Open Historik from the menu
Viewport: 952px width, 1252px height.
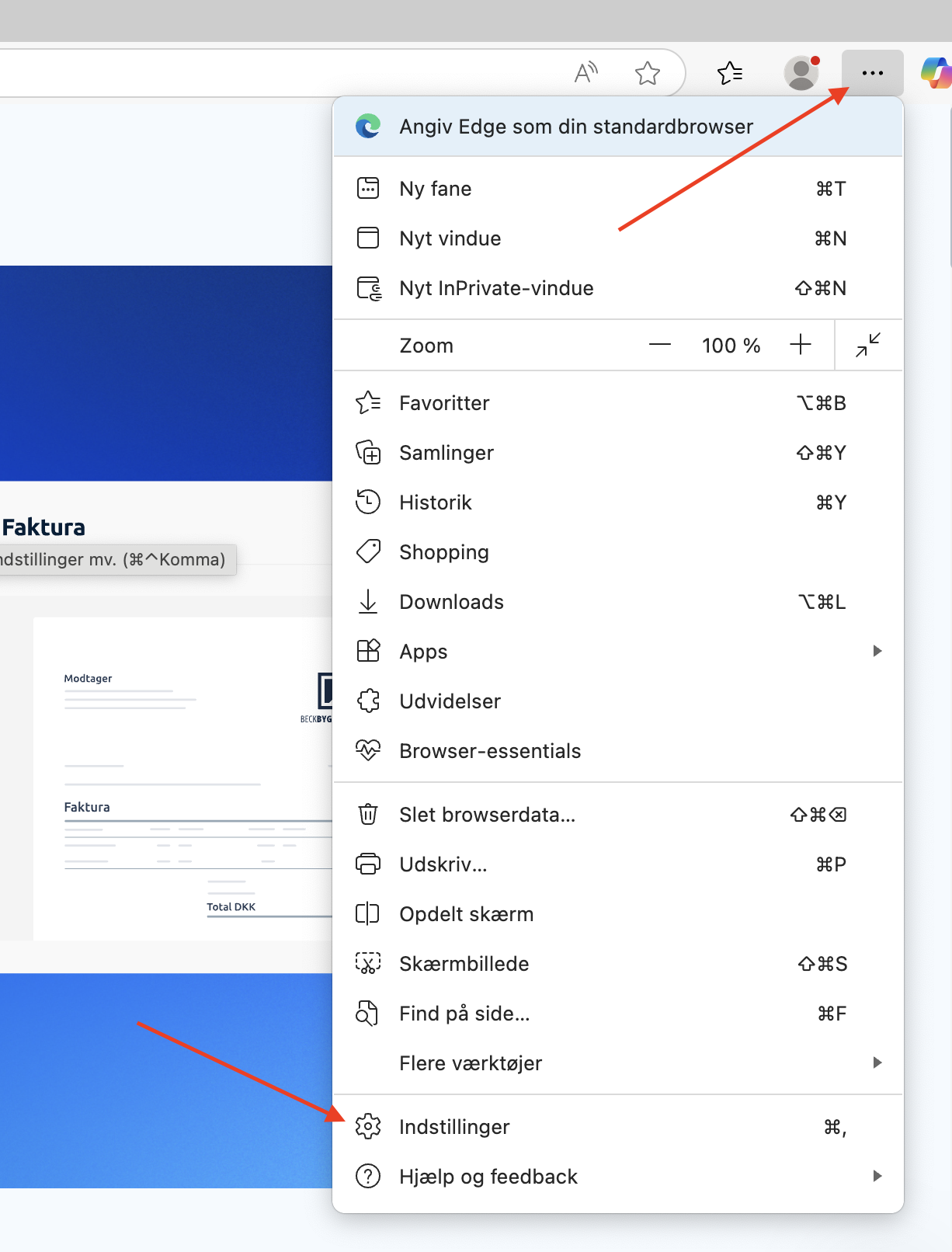pos(618,502)
